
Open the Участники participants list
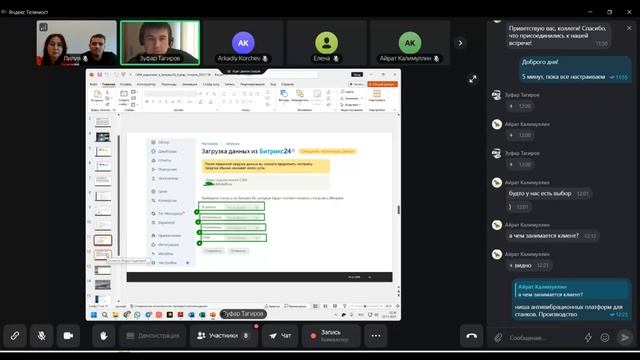[223, 336]
